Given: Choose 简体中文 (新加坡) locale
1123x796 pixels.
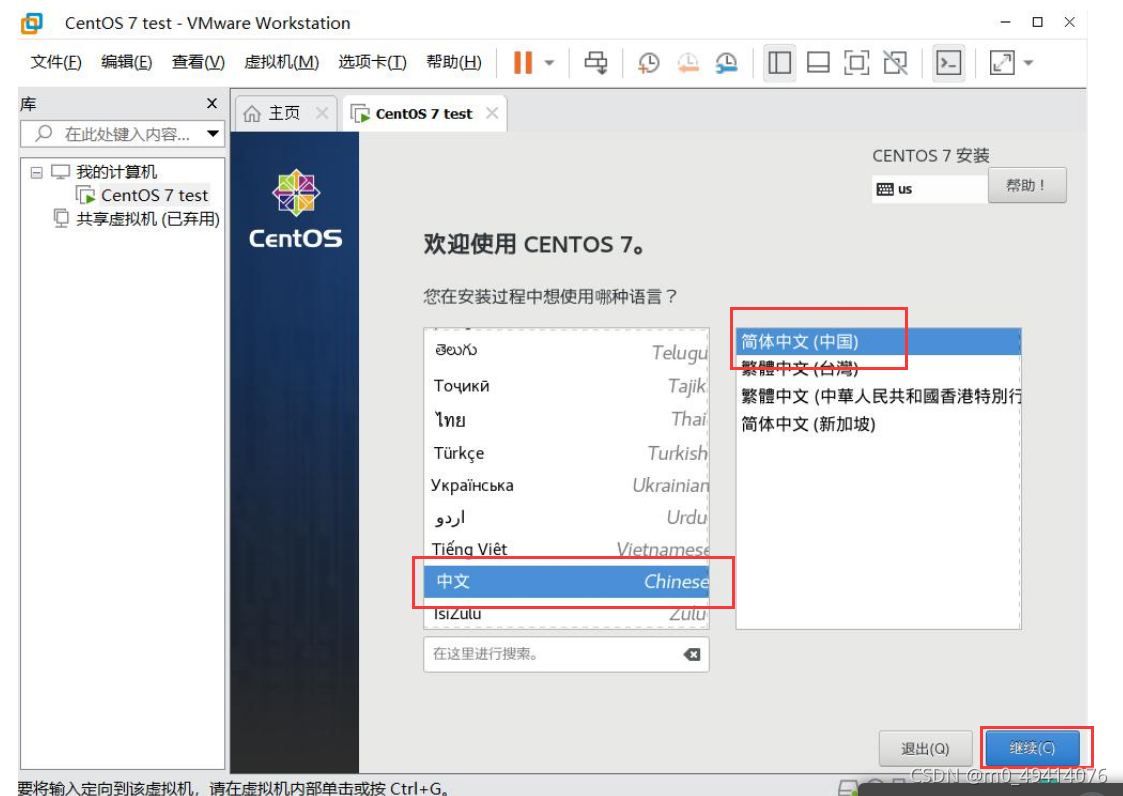Looking at the screenshot, I should pyautogui.click(x=879, y=424).
